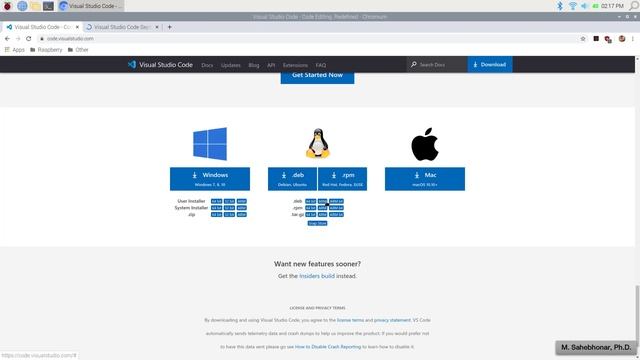Image resolution: width=640 pixels, height=360 pixels.
Task: Click the green CPU monitor tray icon
Action: point(596,6)
